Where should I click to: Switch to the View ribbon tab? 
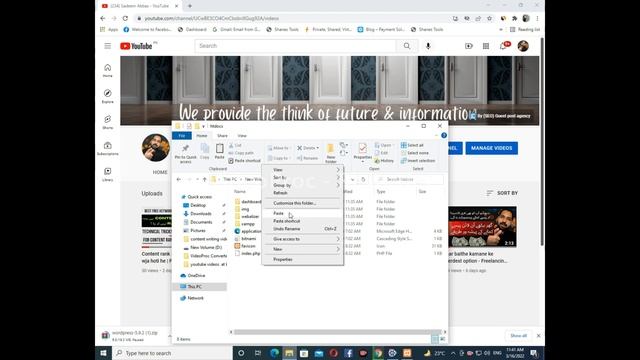(242, 136)
